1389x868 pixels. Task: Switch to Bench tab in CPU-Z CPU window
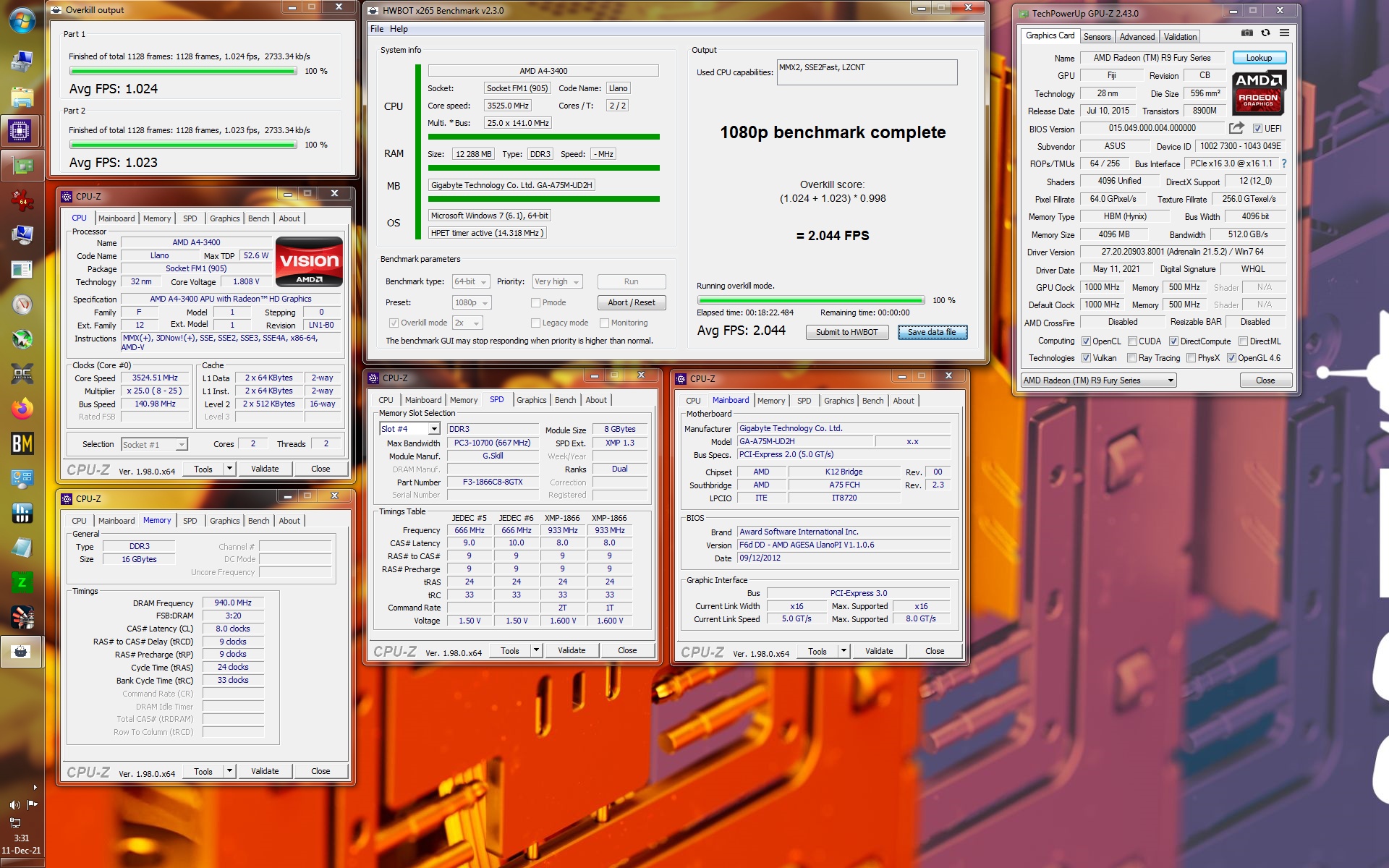[258, 218]
